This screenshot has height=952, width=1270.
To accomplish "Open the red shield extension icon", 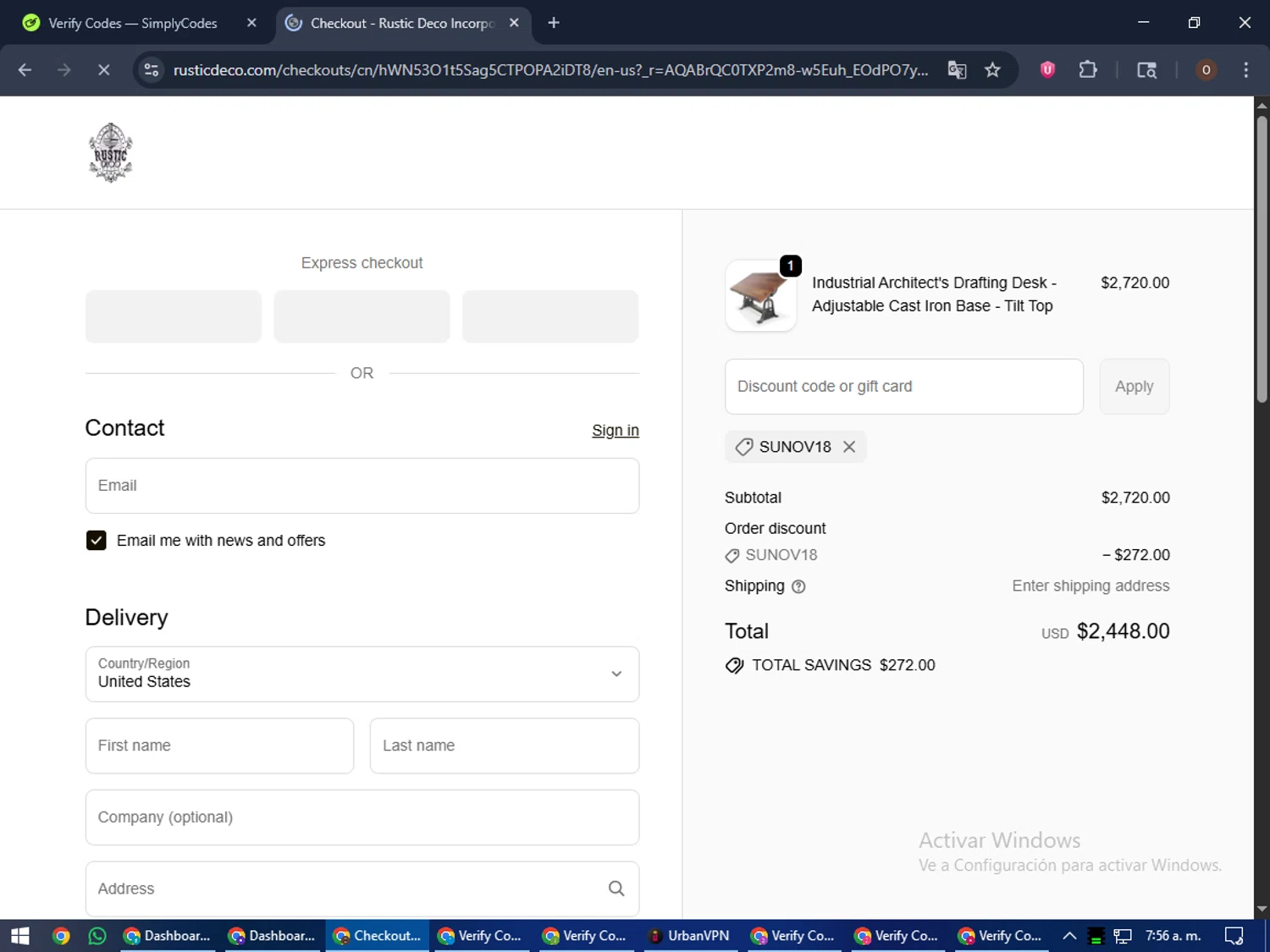I will 1047,70.
